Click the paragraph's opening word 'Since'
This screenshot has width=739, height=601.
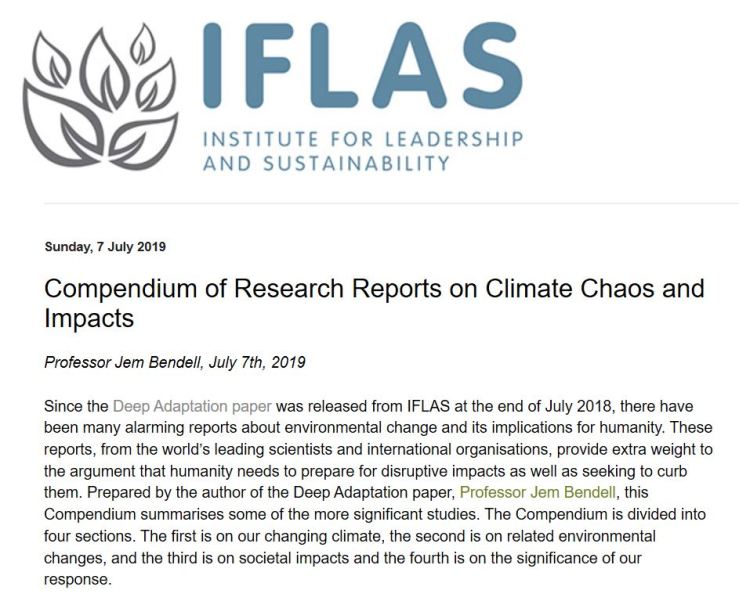point(64,406)
